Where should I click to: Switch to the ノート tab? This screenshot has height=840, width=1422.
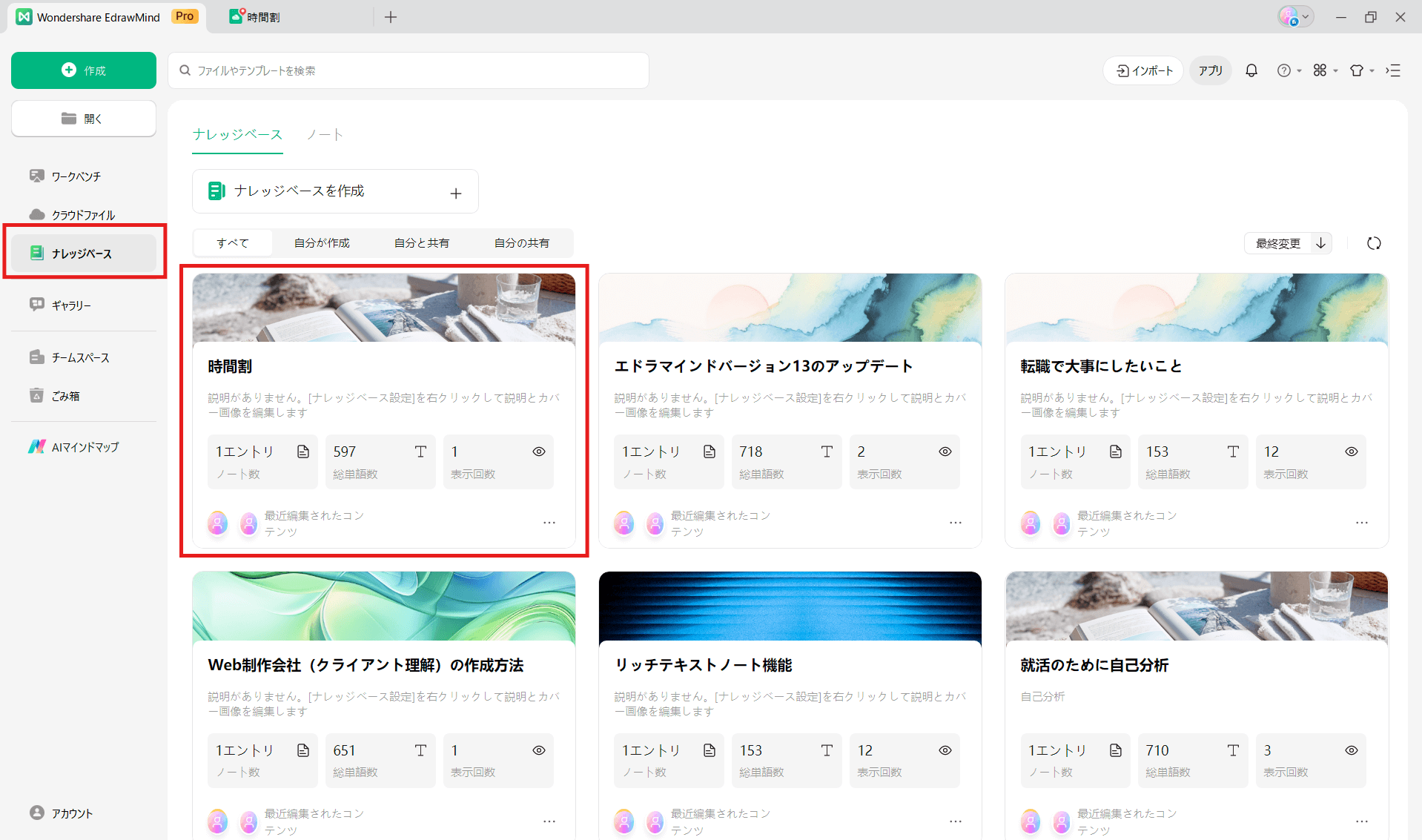point(324,135)
